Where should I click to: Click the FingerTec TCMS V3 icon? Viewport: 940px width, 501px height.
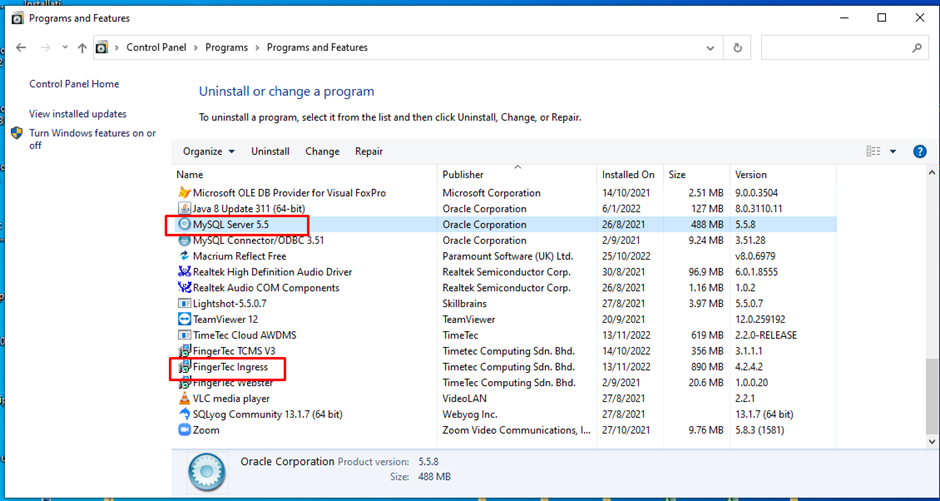tap(184, 351)
